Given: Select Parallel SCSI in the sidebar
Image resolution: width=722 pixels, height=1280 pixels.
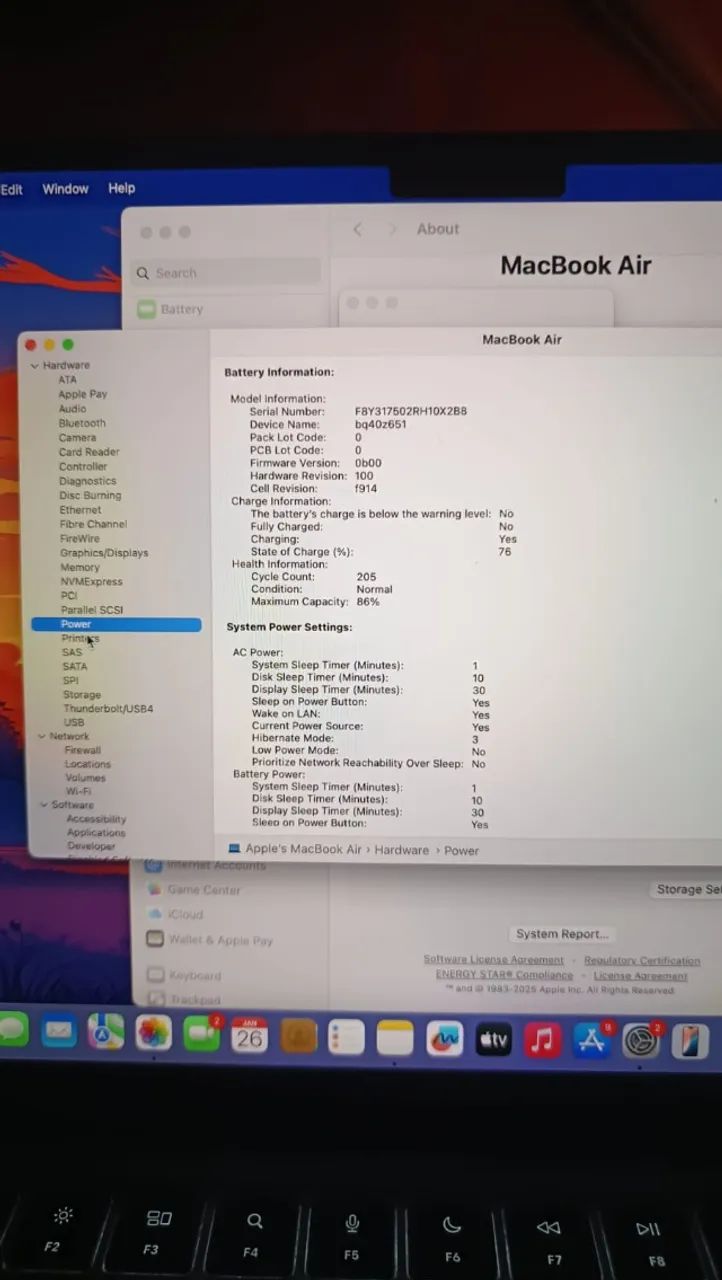Looking at the screenshot, I should (92, 610).
